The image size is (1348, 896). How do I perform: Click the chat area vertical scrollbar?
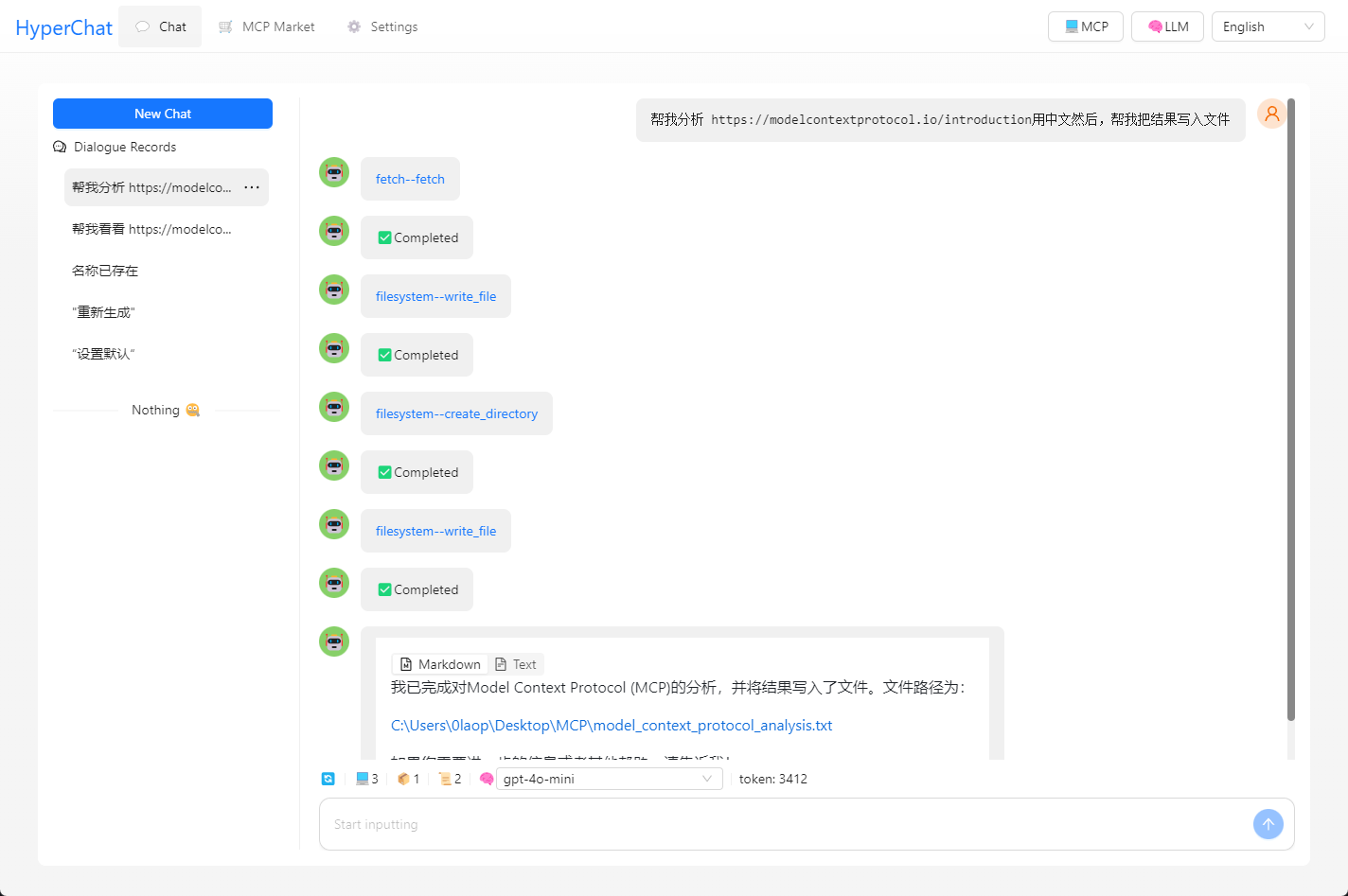pos(1290,409)
